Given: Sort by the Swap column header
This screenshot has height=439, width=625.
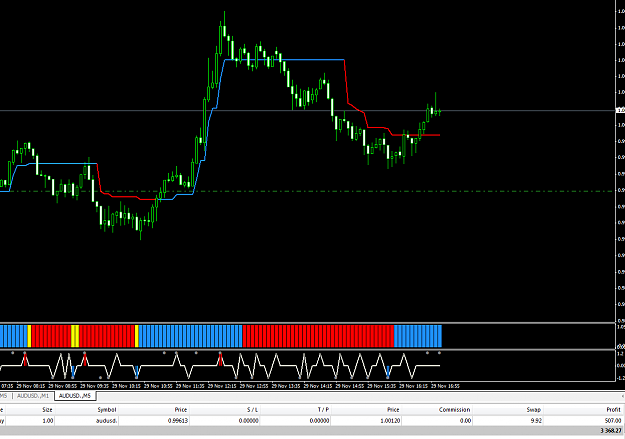Looking at the screenshot, I should click(x=533, y=410).
